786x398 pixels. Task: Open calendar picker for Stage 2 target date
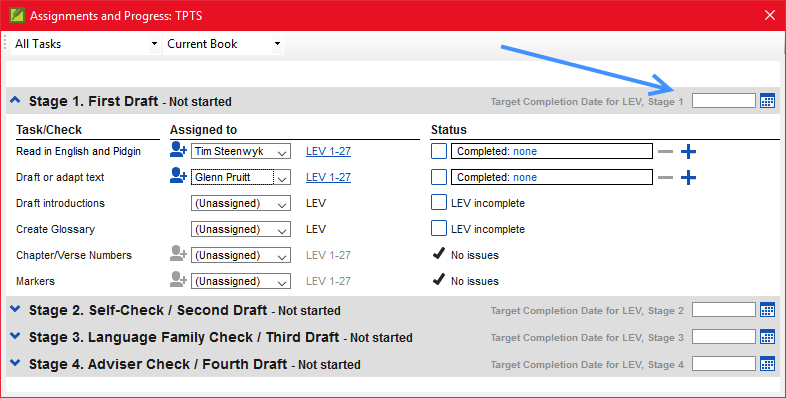[x=767, y=310]
